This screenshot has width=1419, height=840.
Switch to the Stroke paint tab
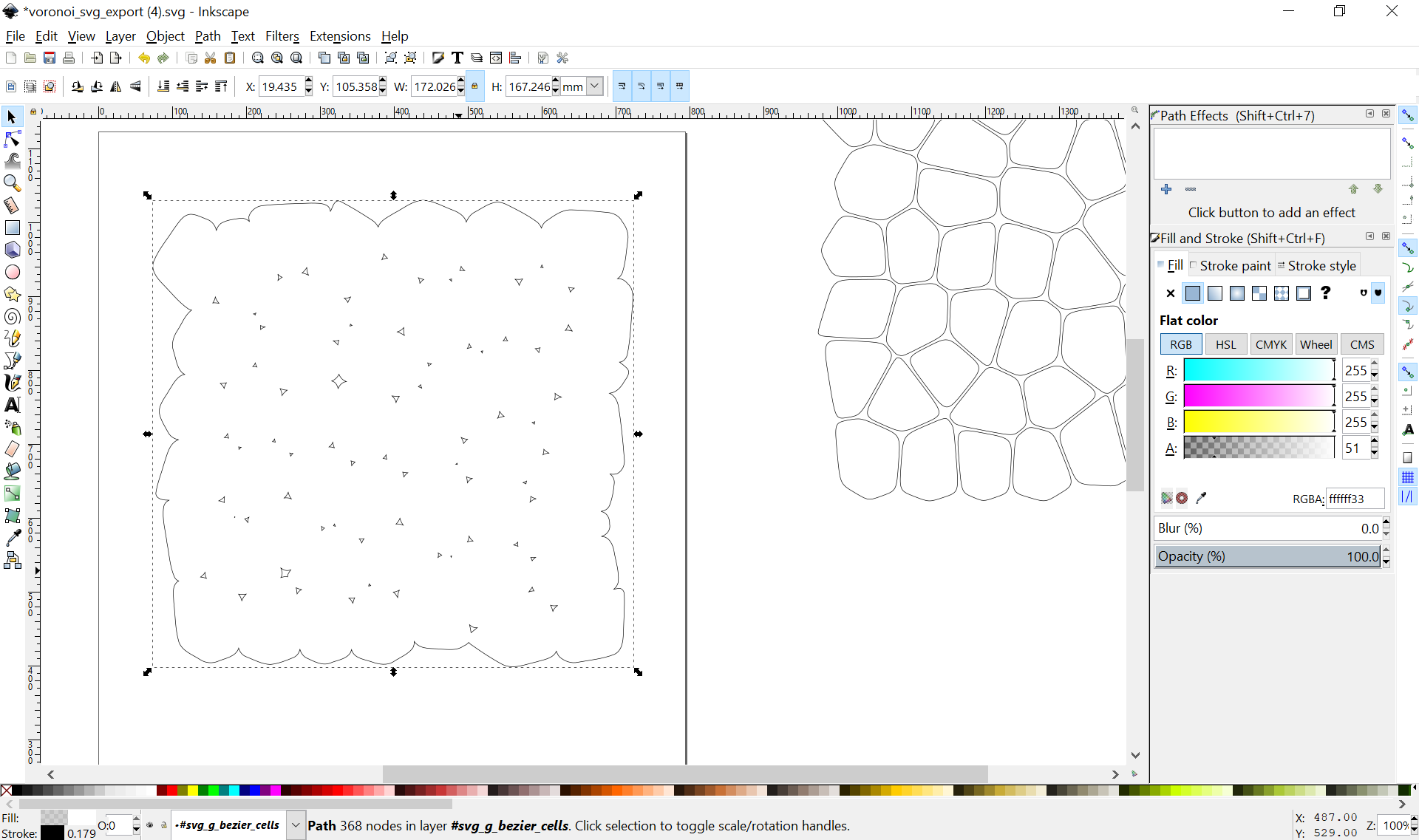pyautogui.click(x=1231, y=265)
